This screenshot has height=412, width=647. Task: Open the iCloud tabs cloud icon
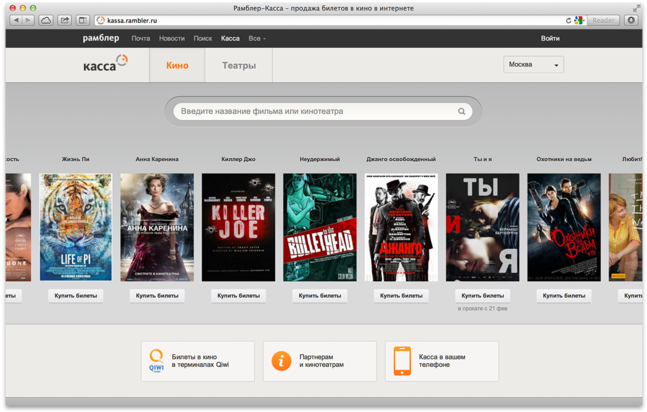(x=46, y=20)
